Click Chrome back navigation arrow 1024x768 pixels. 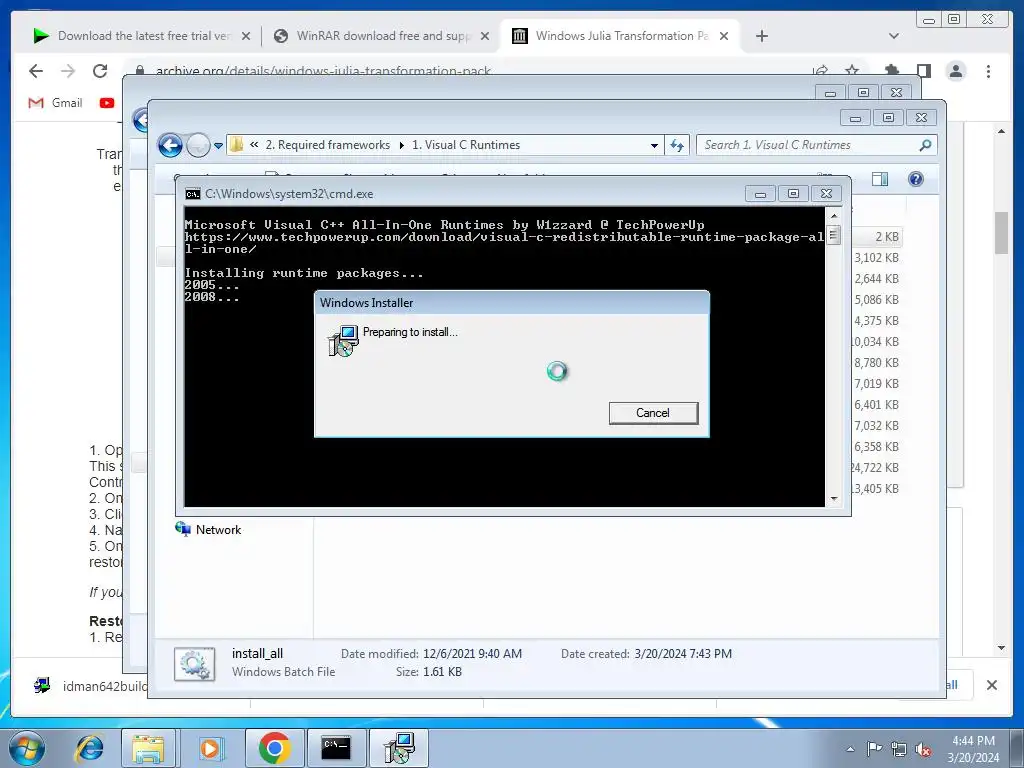point(36,71)
